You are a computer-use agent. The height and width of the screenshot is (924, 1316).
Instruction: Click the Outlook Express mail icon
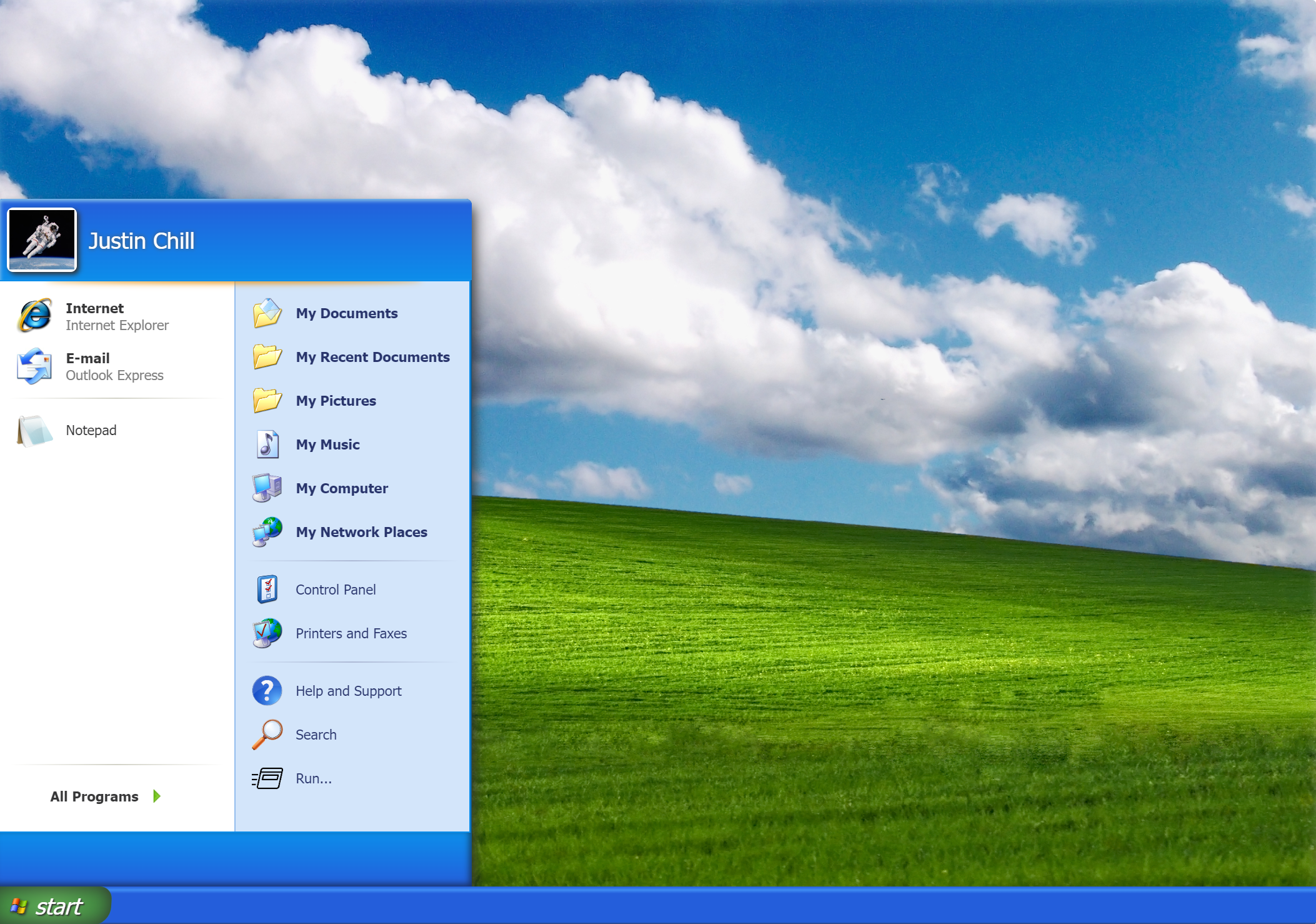35,366
